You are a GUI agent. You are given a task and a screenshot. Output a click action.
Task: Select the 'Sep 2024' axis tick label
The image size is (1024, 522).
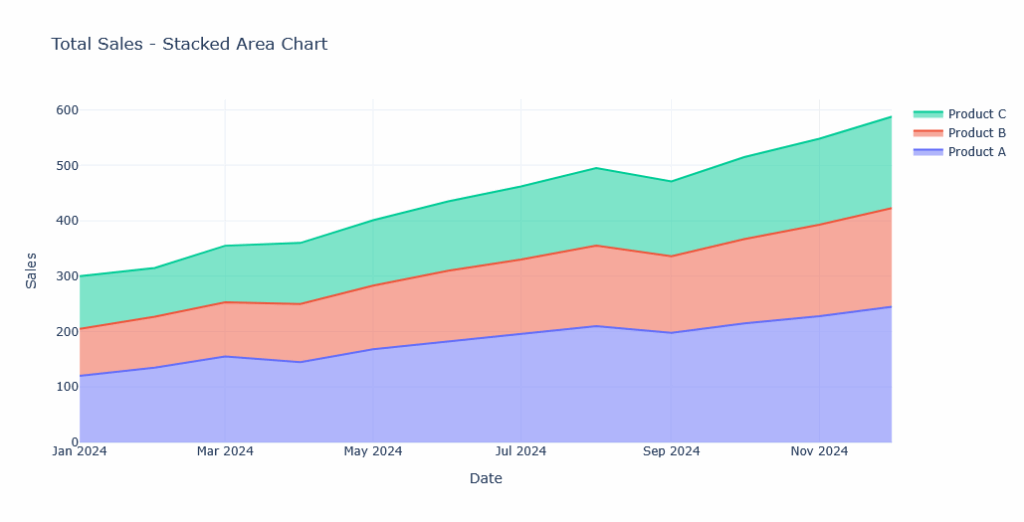(x=670, y=451)
